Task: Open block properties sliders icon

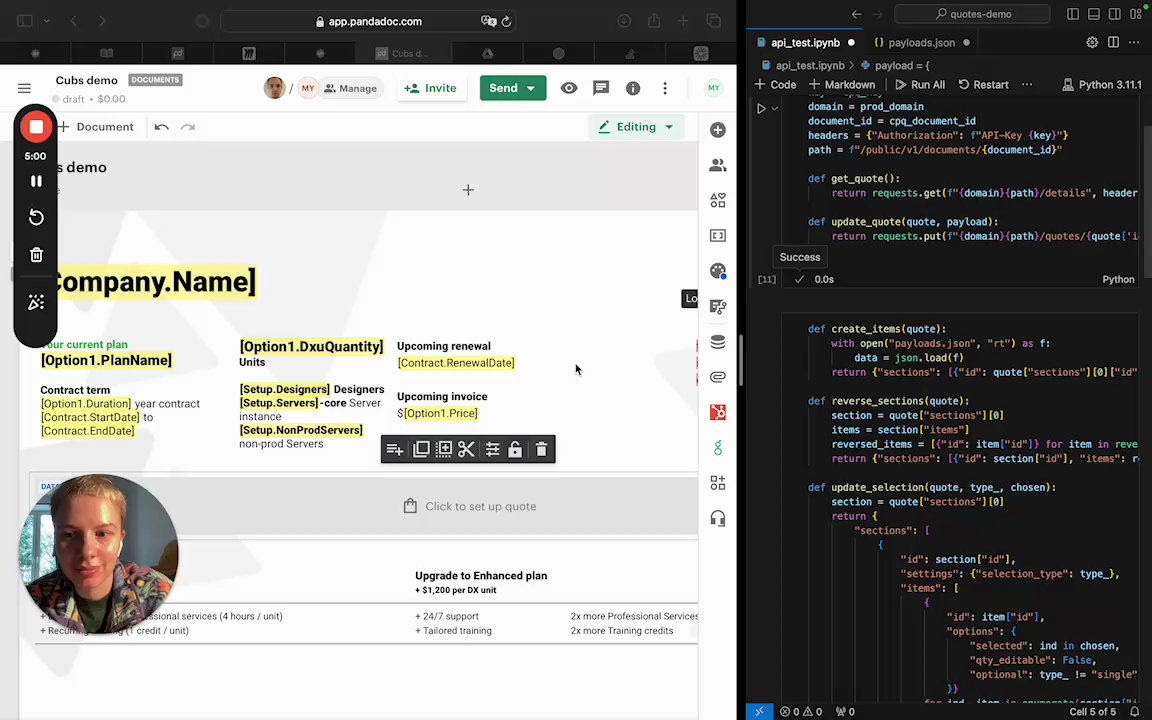Action: tap(492, 449)
